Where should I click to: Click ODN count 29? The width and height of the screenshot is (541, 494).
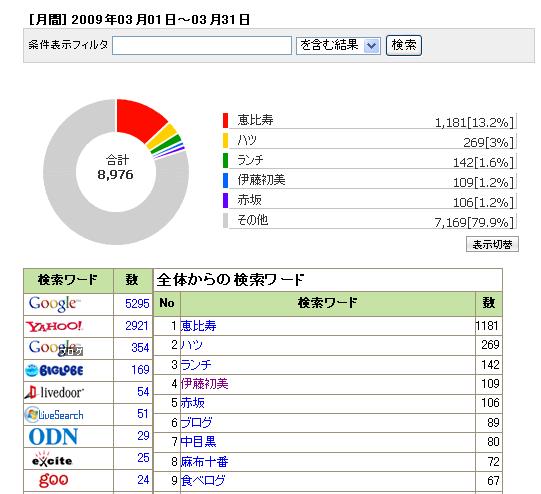143,436
